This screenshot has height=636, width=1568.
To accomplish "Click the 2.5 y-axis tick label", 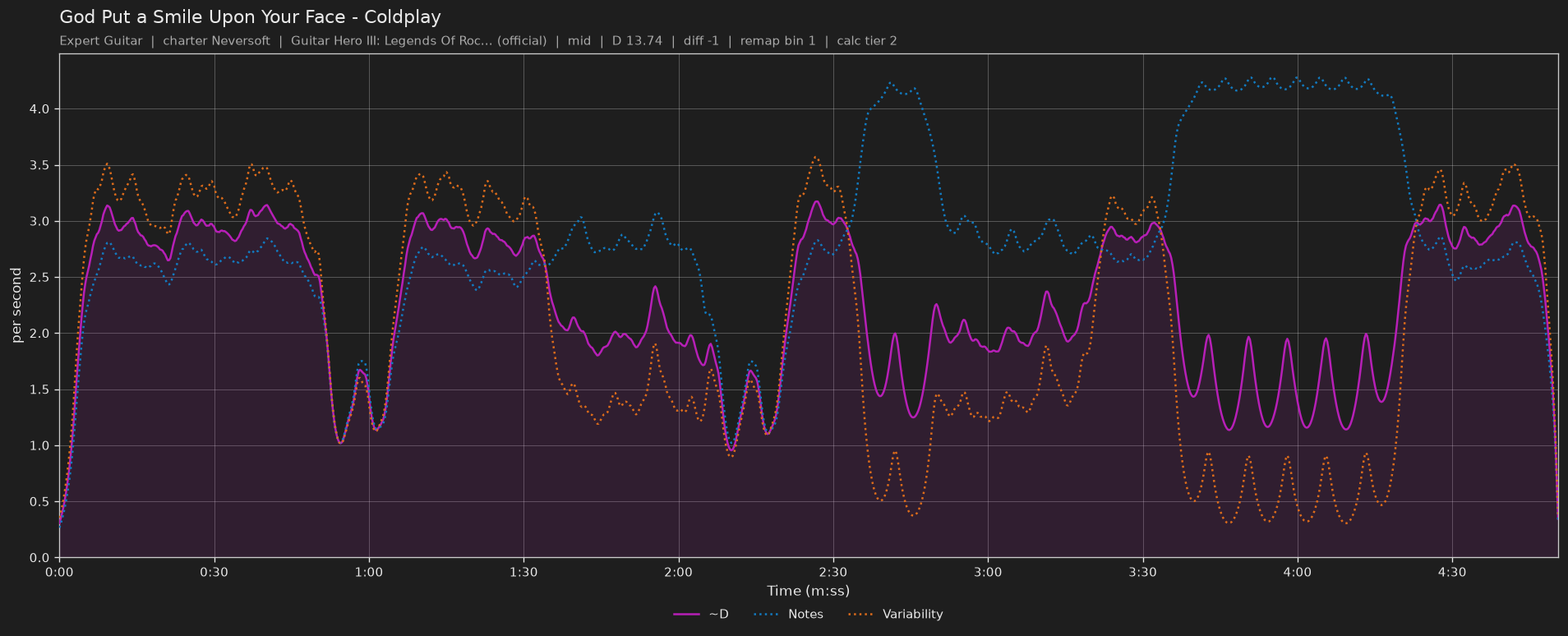I will [39, 278].
